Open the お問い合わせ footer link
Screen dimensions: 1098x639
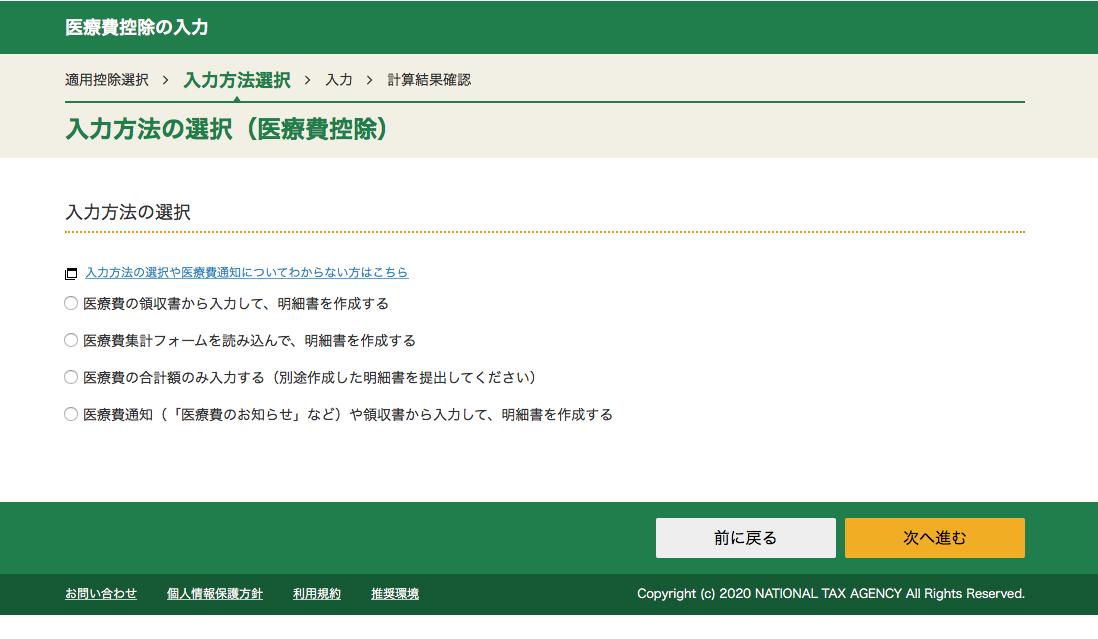[x=101, y=594]
